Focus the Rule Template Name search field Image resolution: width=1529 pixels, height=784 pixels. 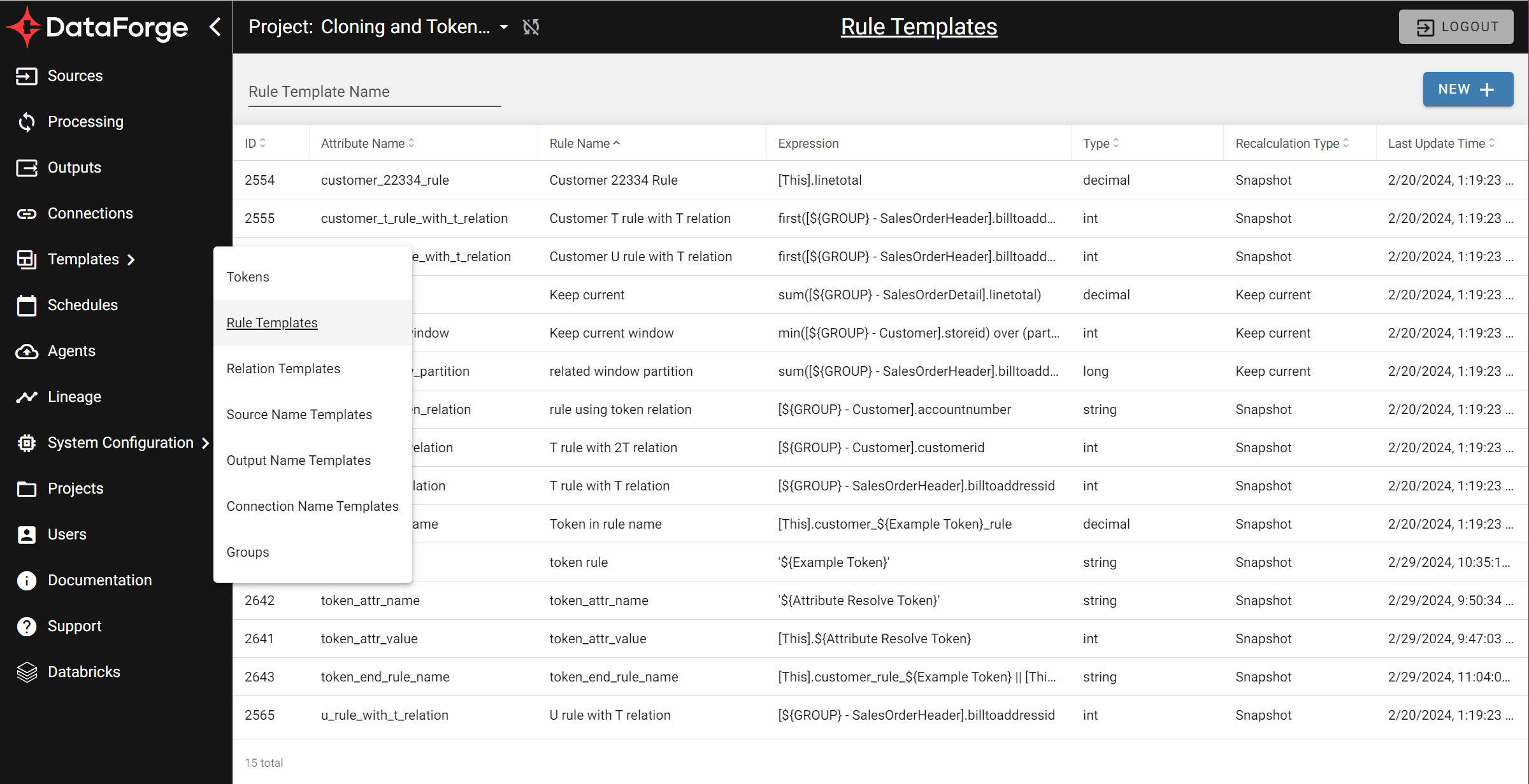click(374, 92)
